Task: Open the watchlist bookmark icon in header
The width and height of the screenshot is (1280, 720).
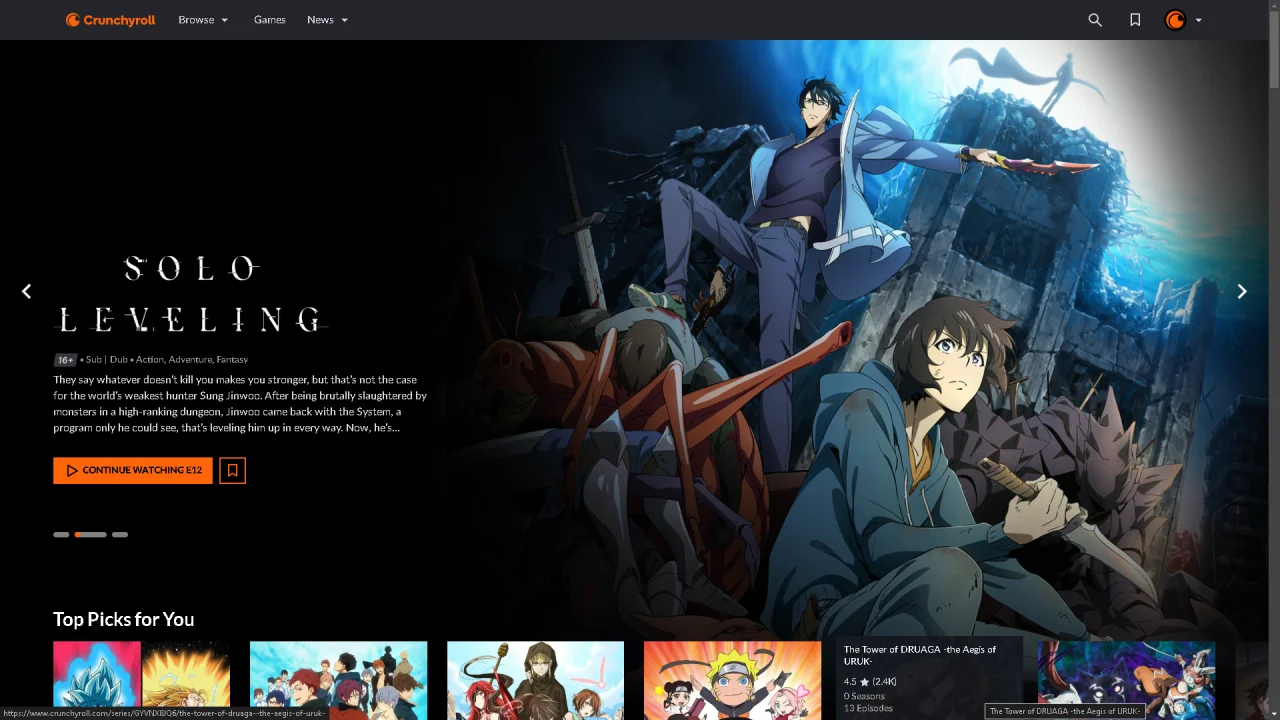Action: tap(1135, 20)
